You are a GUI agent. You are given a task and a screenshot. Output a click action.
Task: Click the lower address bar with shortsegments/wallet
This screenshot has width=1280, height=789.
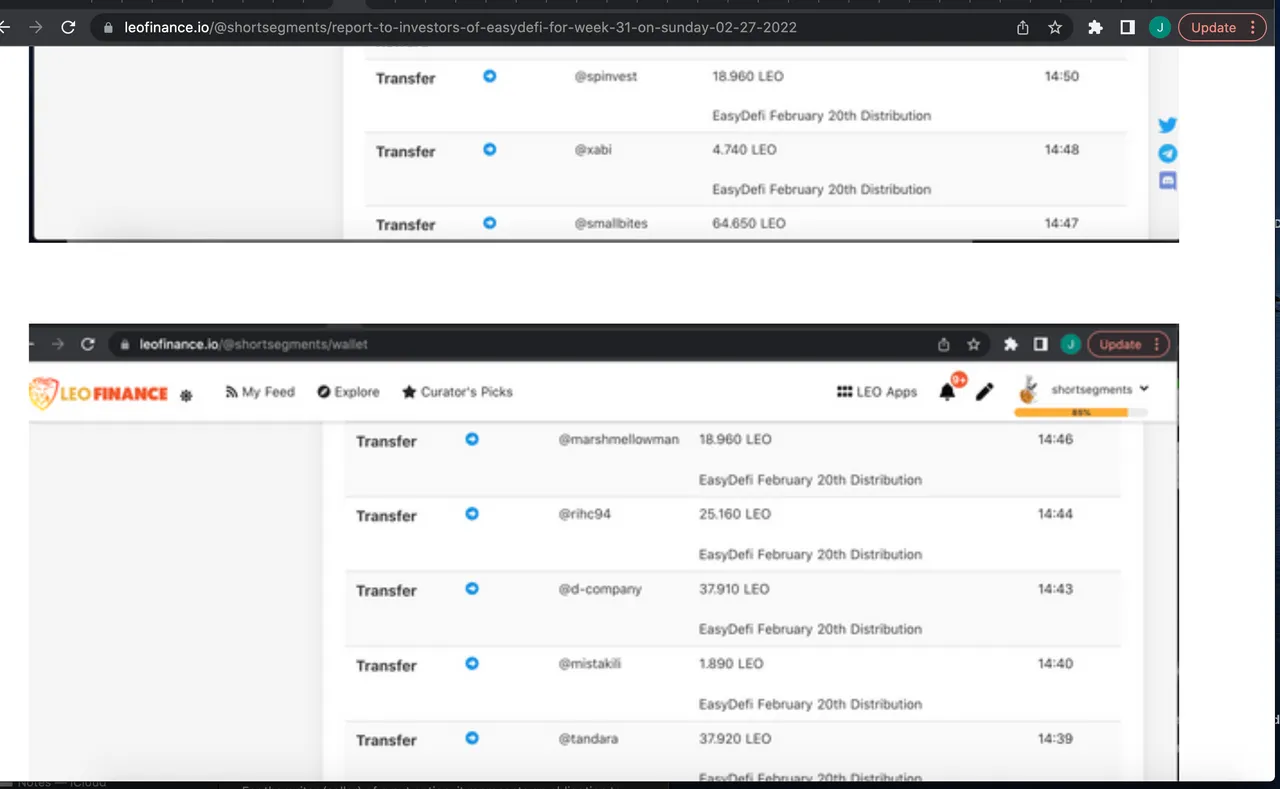click(253, 344)
